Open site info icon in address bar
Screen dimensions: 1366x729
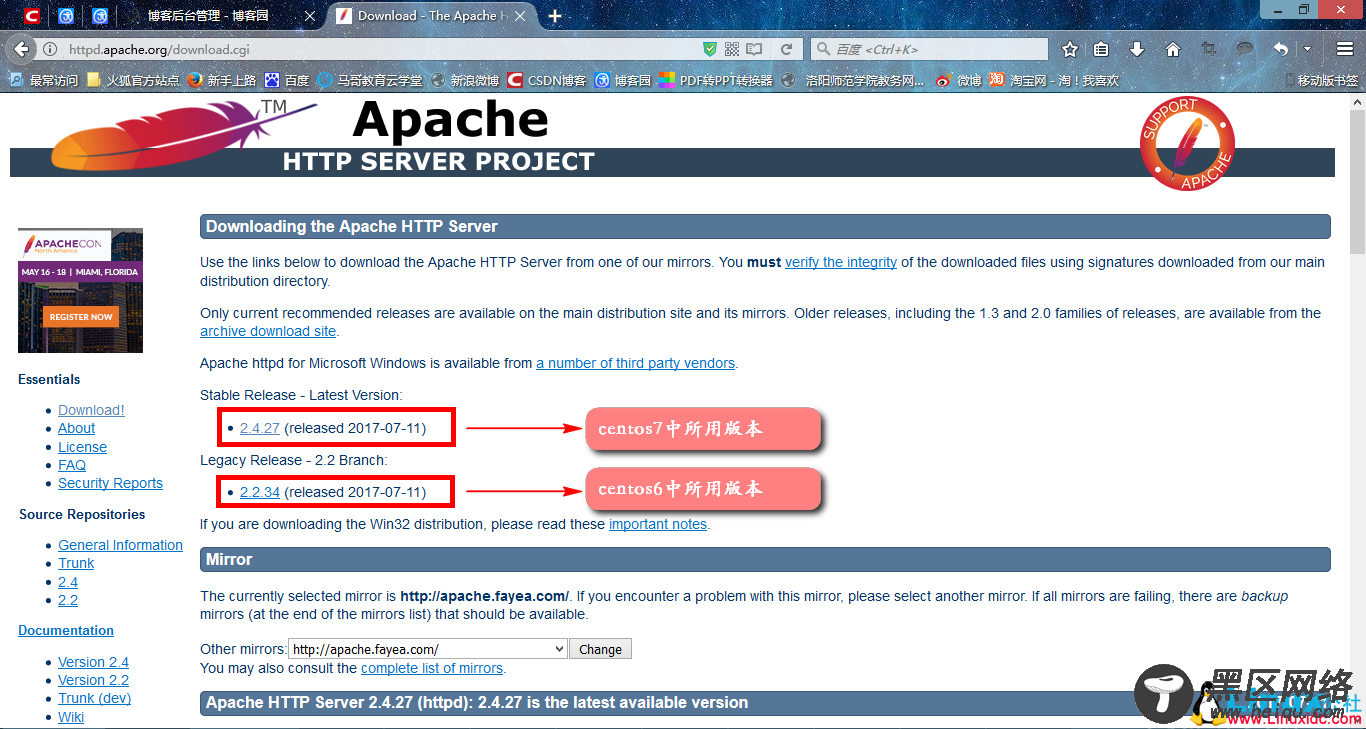coord(49,49)
